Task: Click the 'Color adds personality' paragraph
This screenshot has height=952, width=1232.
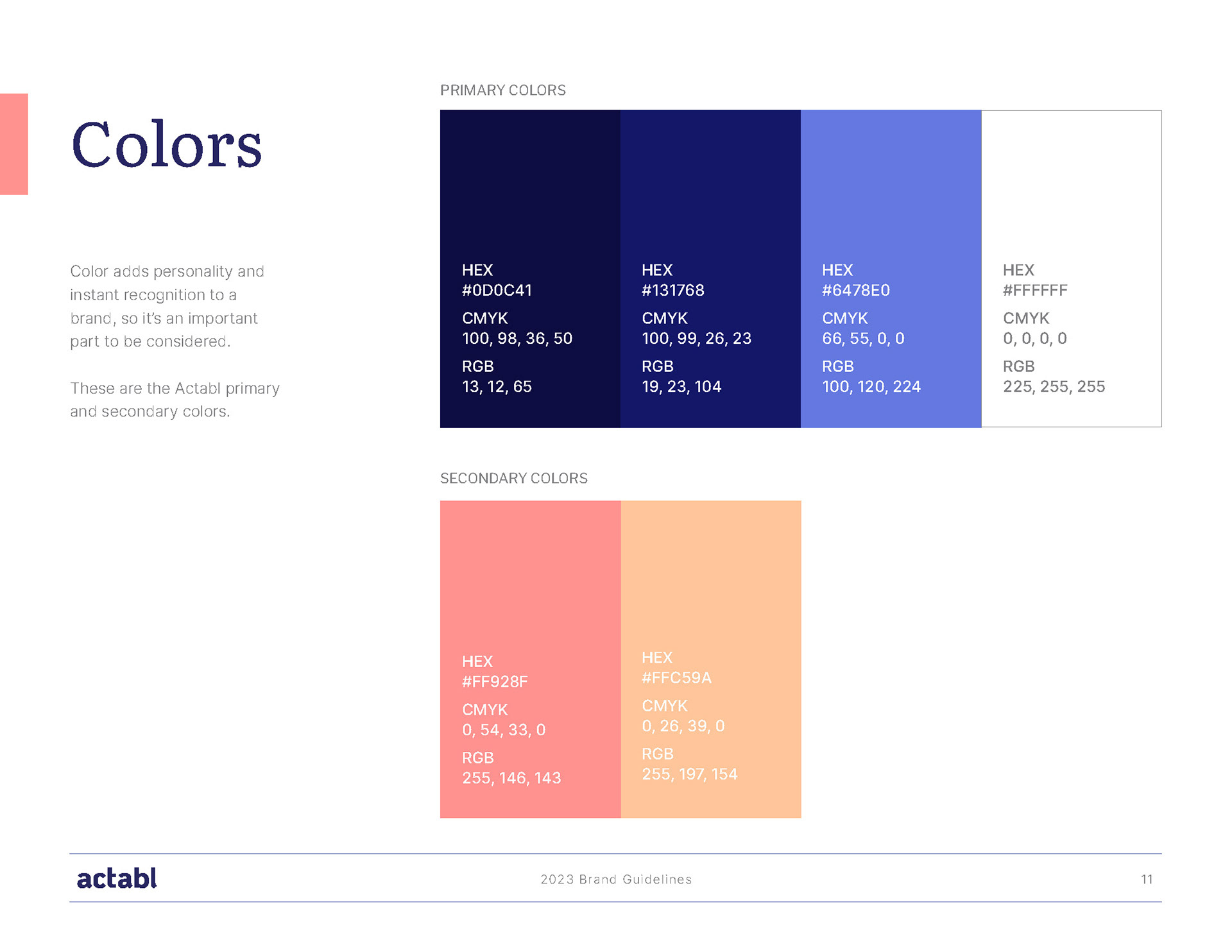Action: 167,307
